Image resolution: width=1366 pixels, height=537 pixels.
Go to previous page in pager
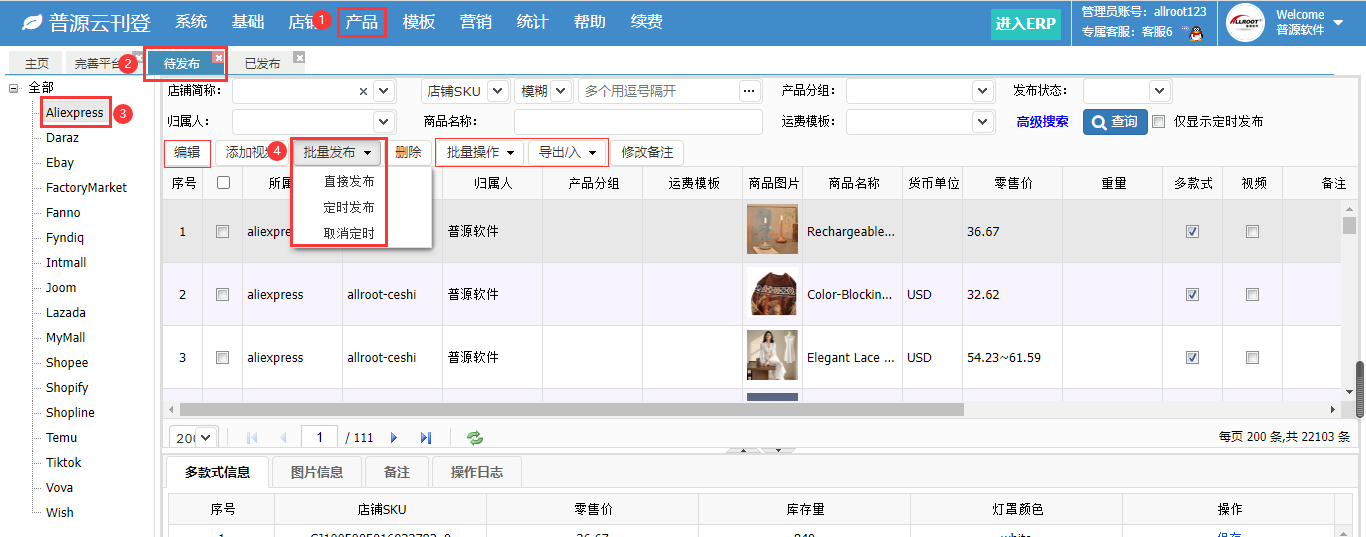pos(284,438)
